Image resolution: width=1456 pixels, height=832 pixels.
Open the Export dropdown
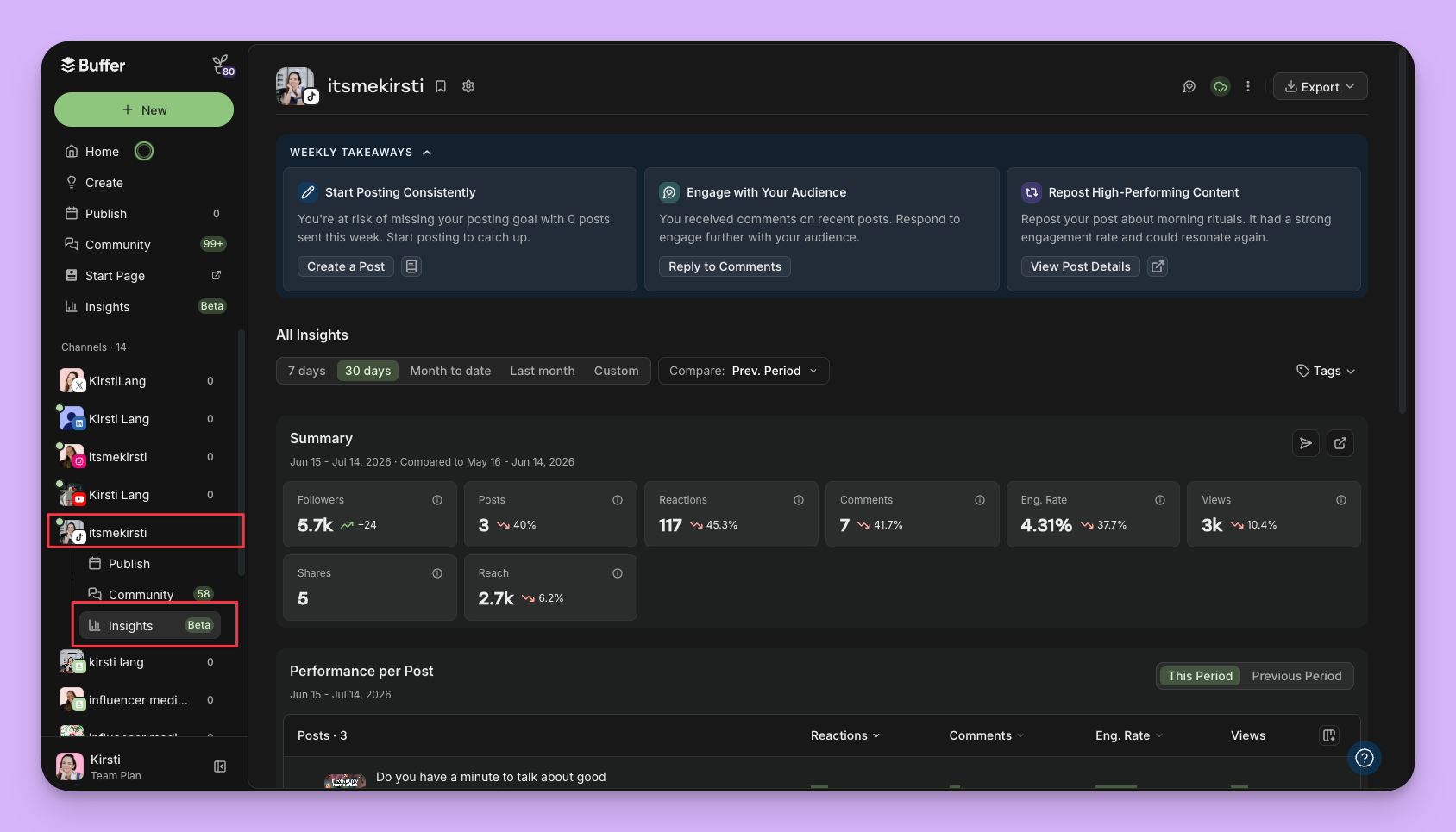tap(1321, 86)
